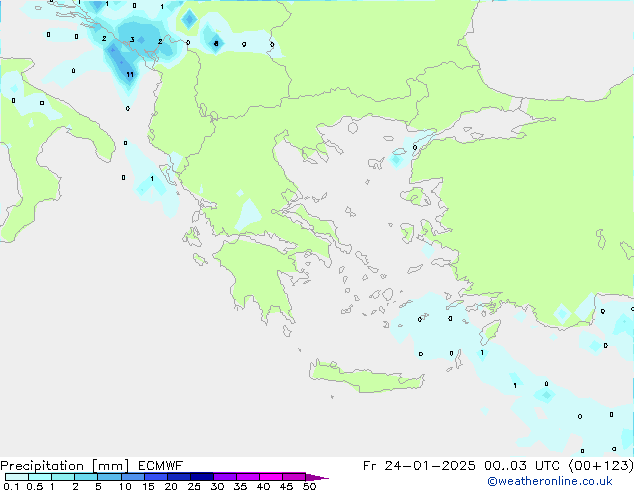Click the "(00+123)" forecast offset text
This screenshot has height=490, width=634.
(x=601, y=466)
